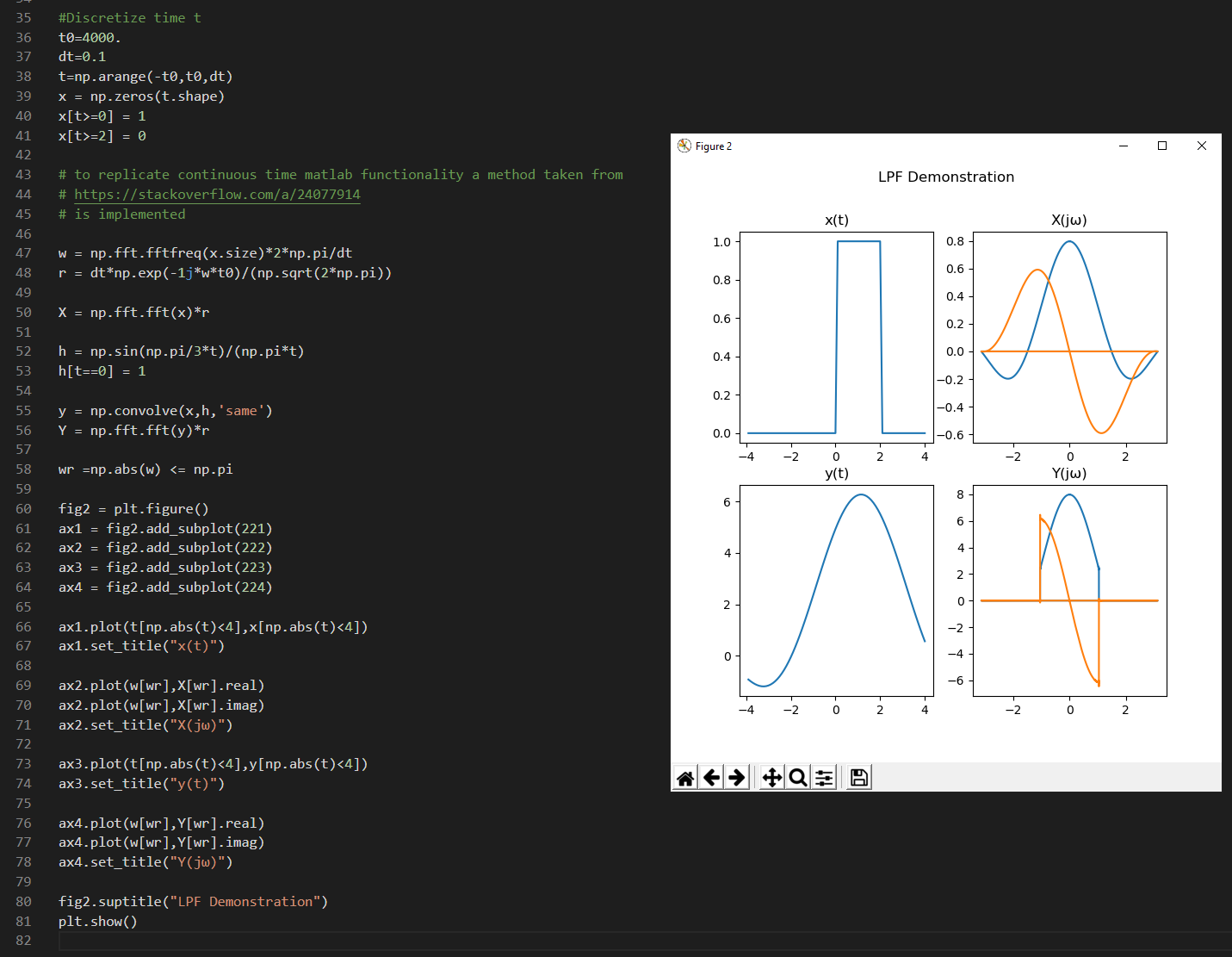The width and height of the screenshot is (1232, 957).
Task: Click the '#Discretize time t' comment
Action: (x=129, y=18)
